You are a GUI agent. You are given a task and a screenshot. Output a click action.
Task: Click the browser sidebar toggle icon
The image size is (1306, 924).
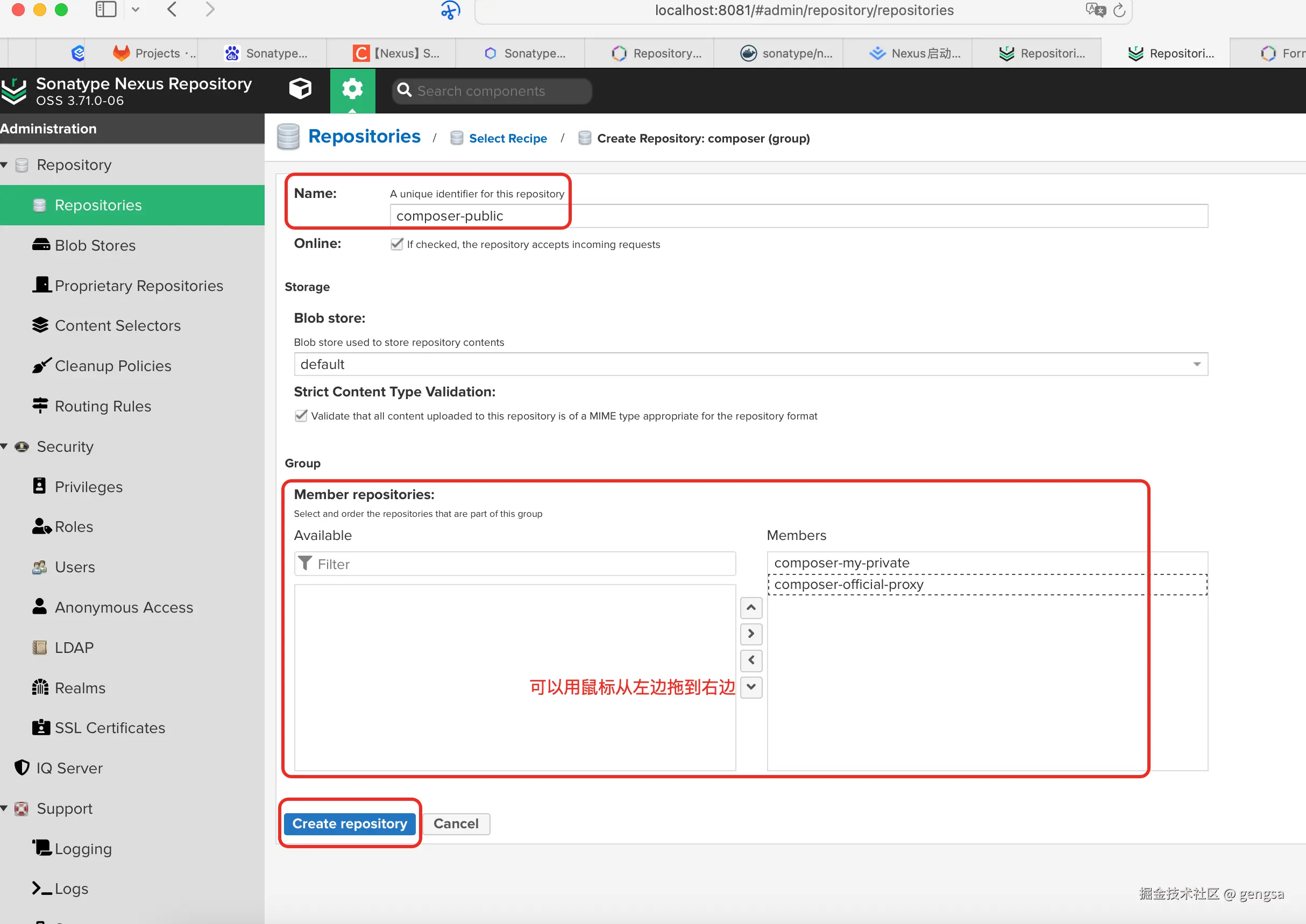106,10
